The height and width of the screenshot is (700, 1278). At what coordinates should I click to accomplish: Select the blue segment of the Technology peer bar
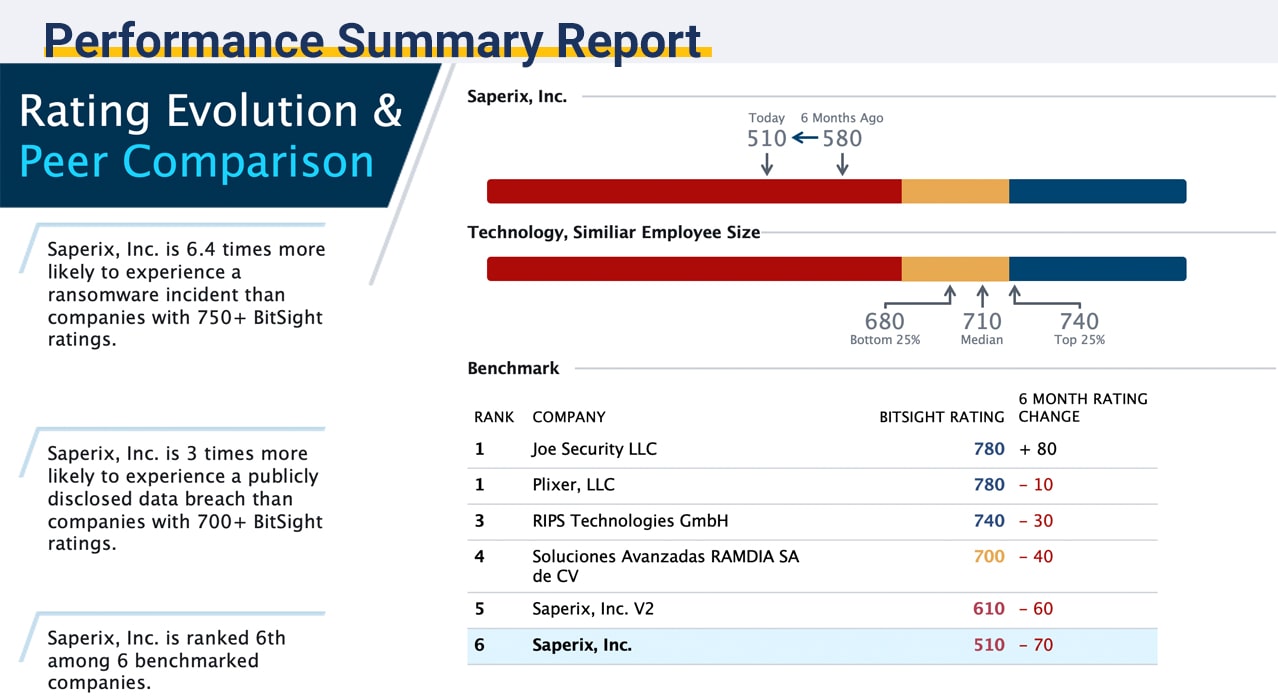[x=1097, y=269]
